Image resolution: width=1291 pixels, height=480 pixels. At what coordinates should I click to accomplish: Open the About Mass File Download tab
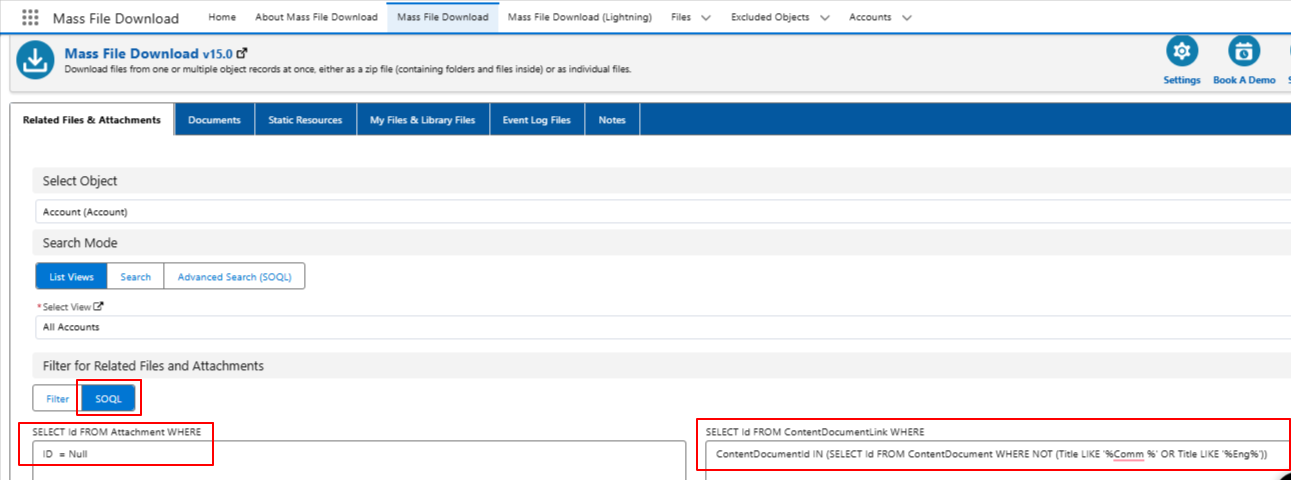[316, 17]
